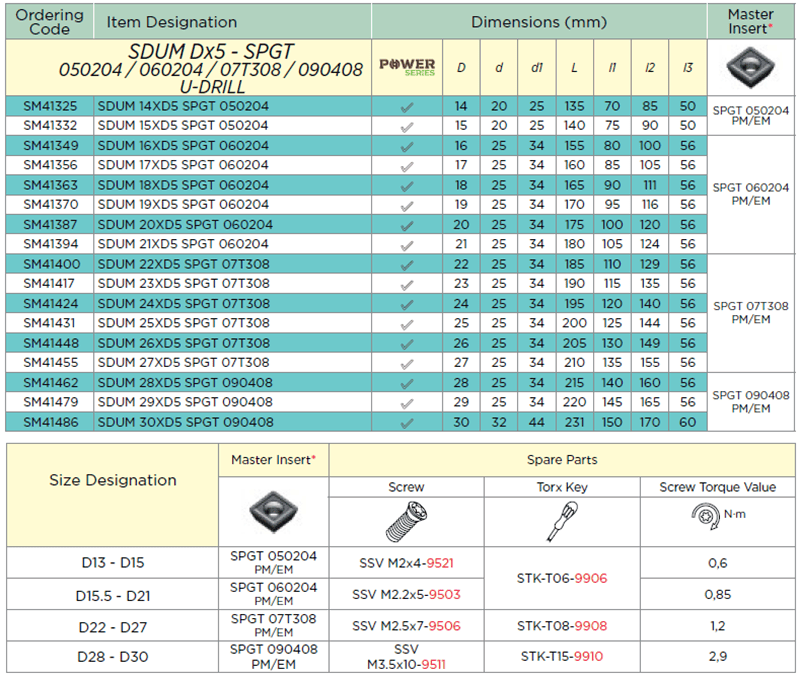Click item SDUM 15XD5 SPGT 050204
Viewport: 800px width, 681px height.
[183, 125]
